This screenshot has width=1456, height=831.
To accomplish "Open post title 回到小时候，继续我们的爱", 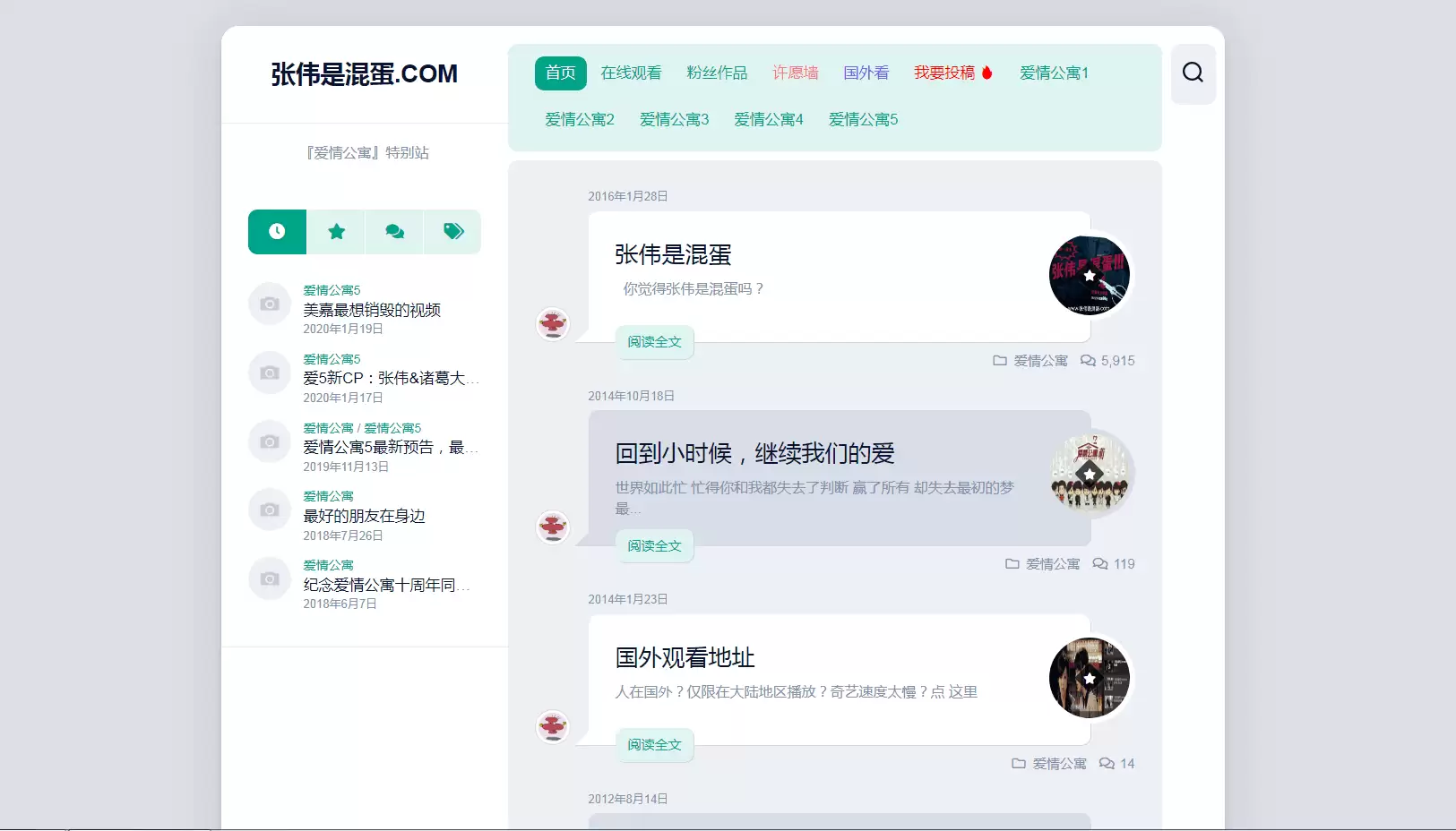I will point(755,454).
